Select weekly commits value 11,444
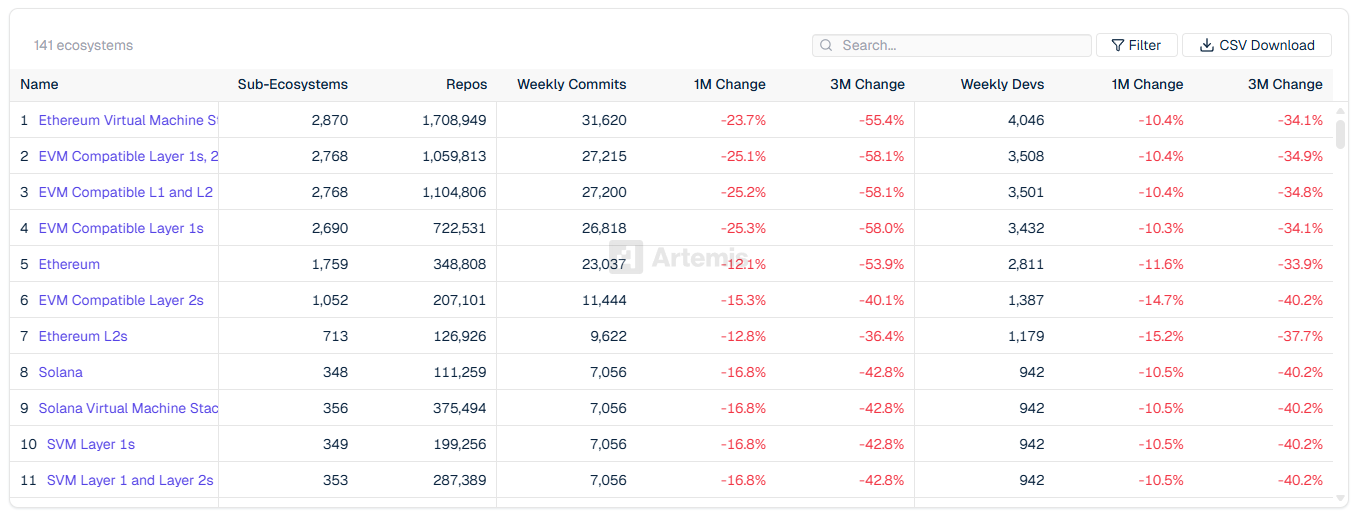 (605, 300)
